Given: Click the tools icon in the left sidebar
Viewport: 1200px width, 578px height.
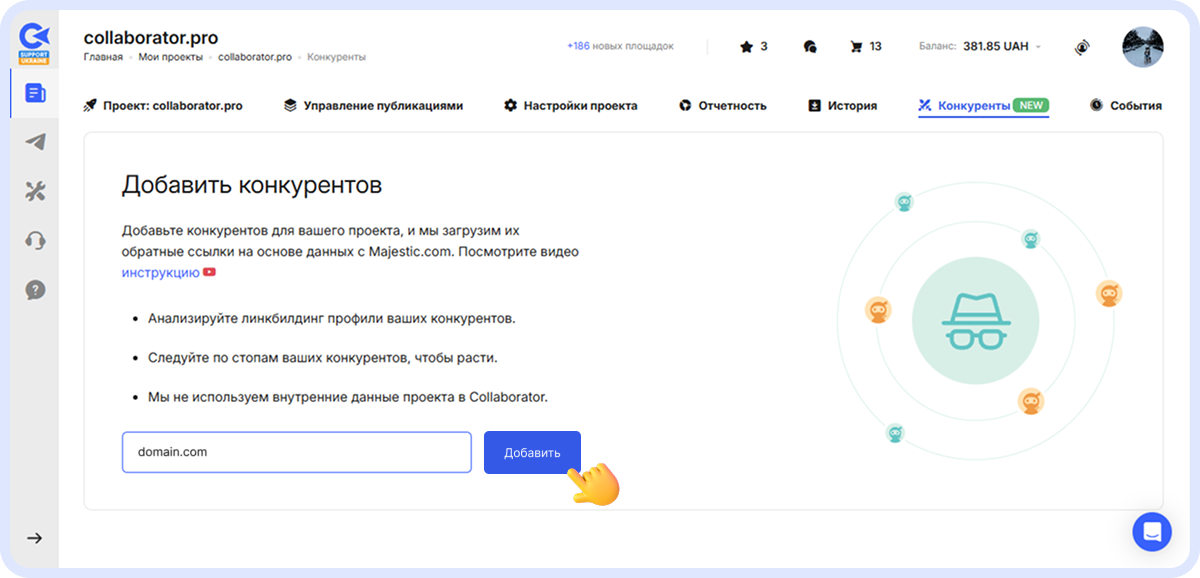Looking at the screenshot, I should point(34,191).
